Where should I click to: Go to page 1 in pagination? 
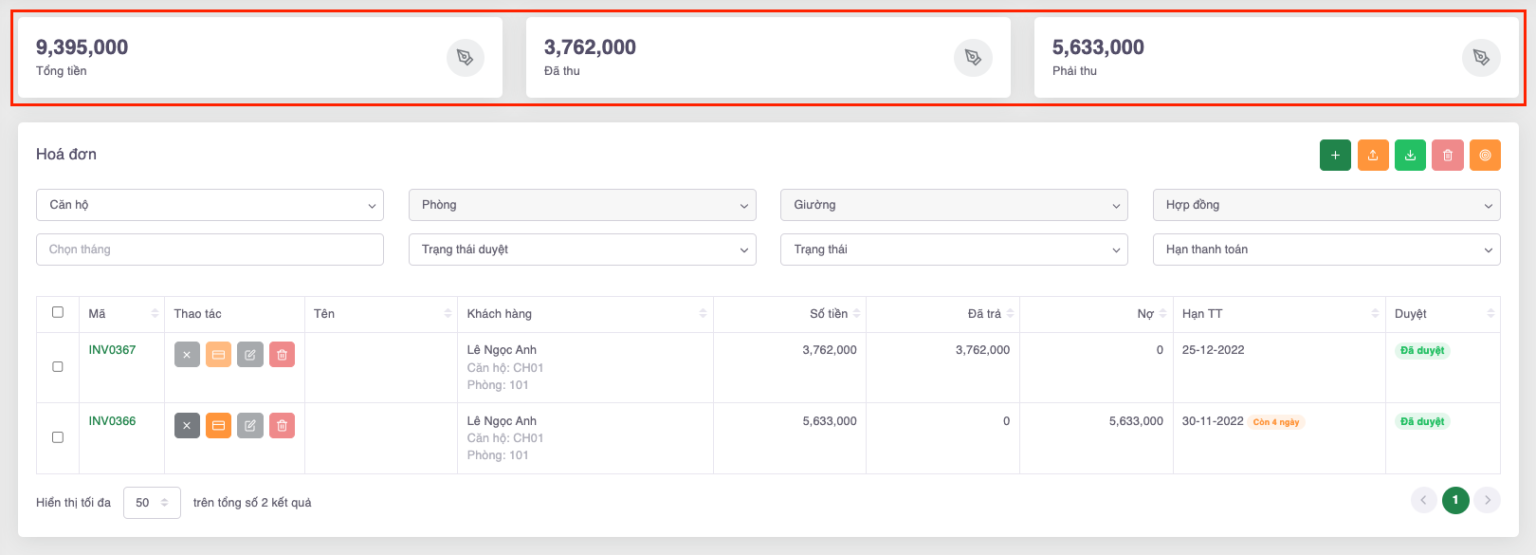coord(1455,500)
